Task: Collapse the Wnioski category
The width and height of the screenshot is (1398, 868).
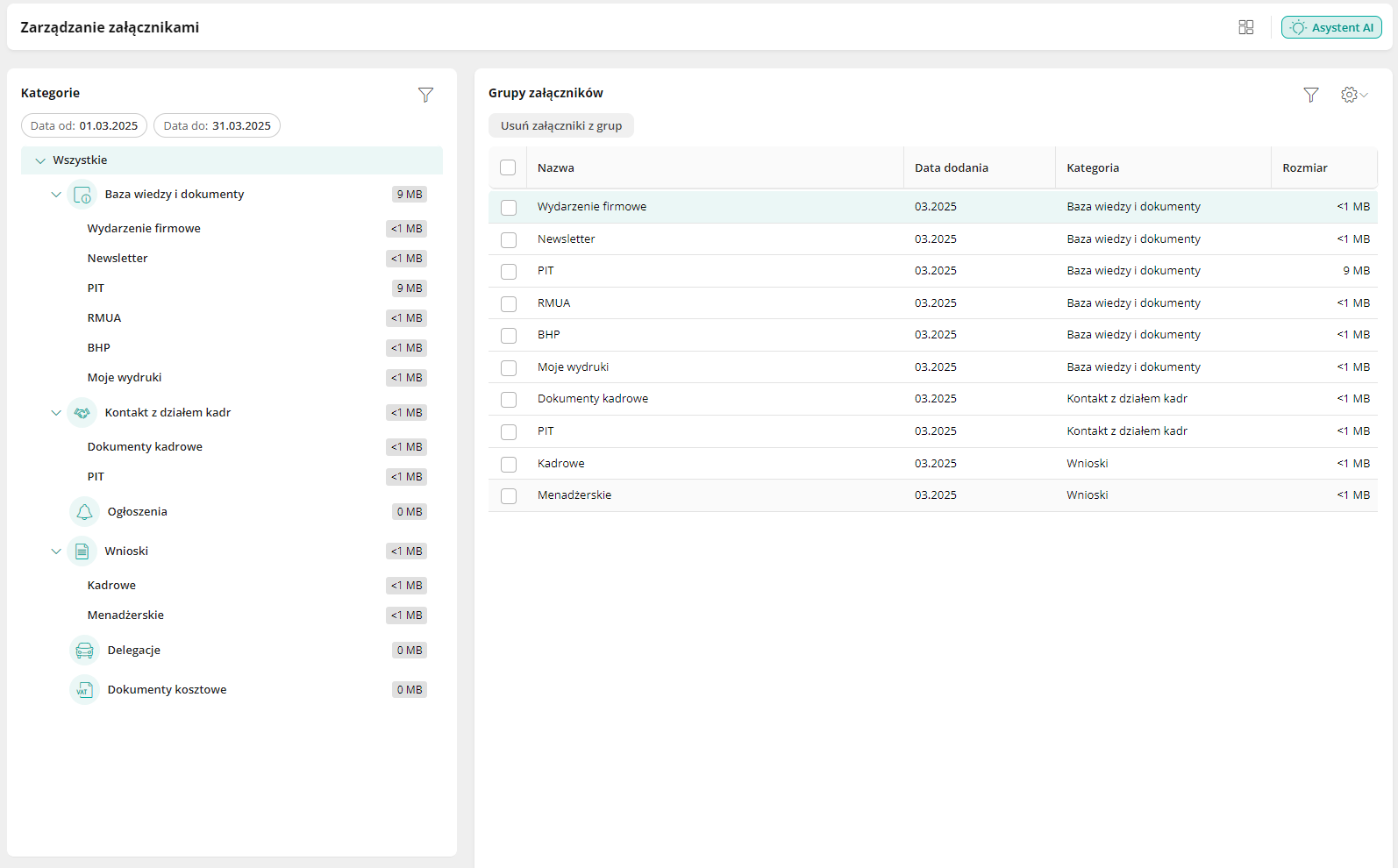Action: (x=56, y=551)
